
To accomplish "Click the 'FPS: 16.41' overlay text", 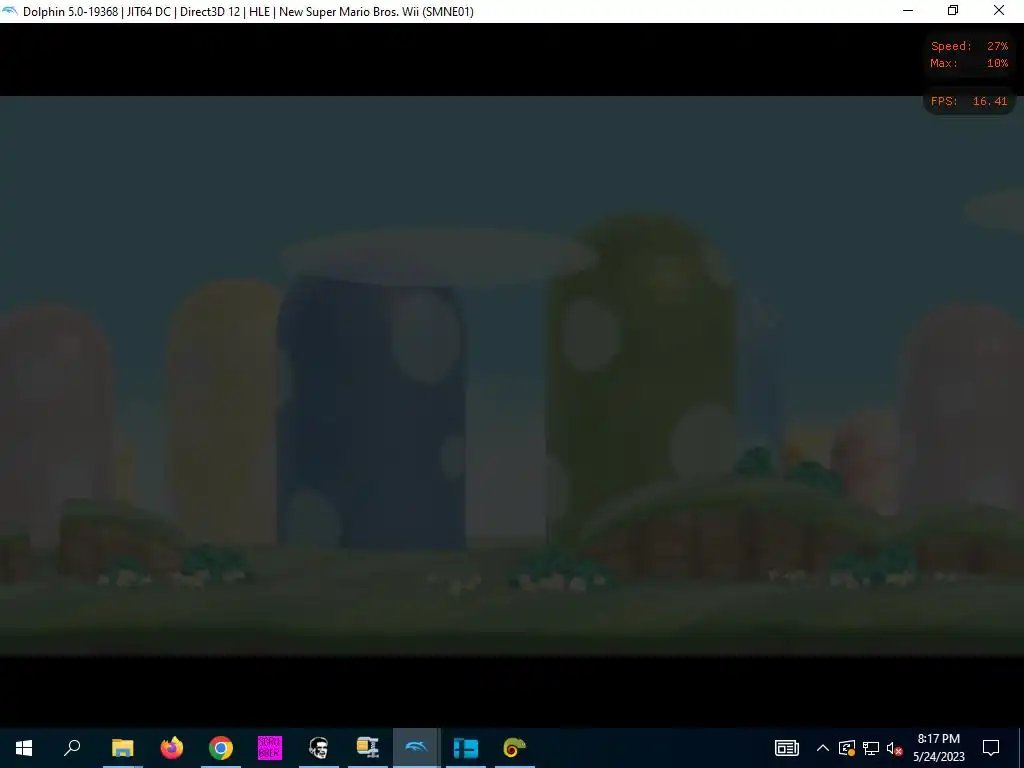I will (x=969, y=101).
